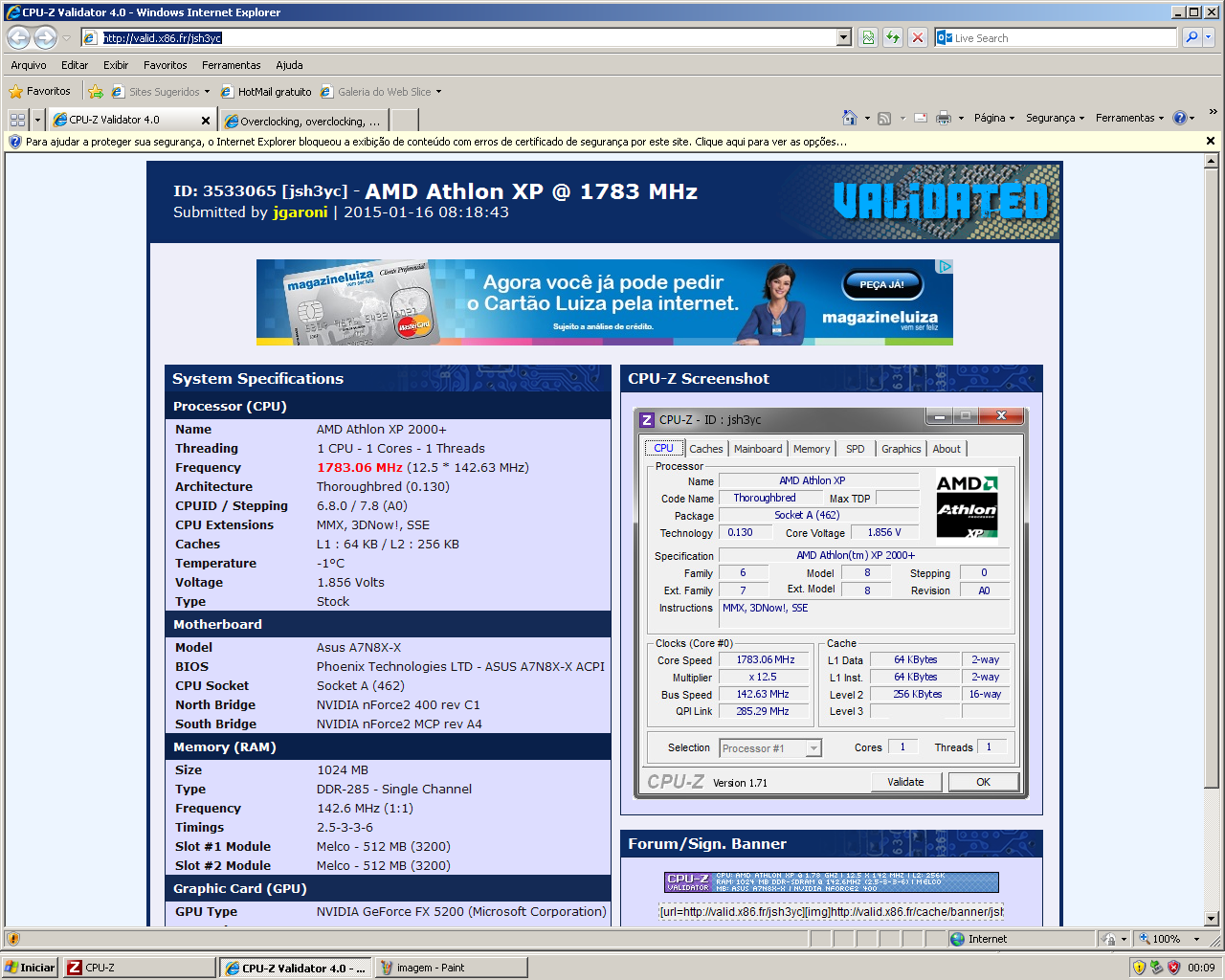Viewport: 1225px width, 980px height.
Task: Open a new blank tab
Action: (404, 121)
